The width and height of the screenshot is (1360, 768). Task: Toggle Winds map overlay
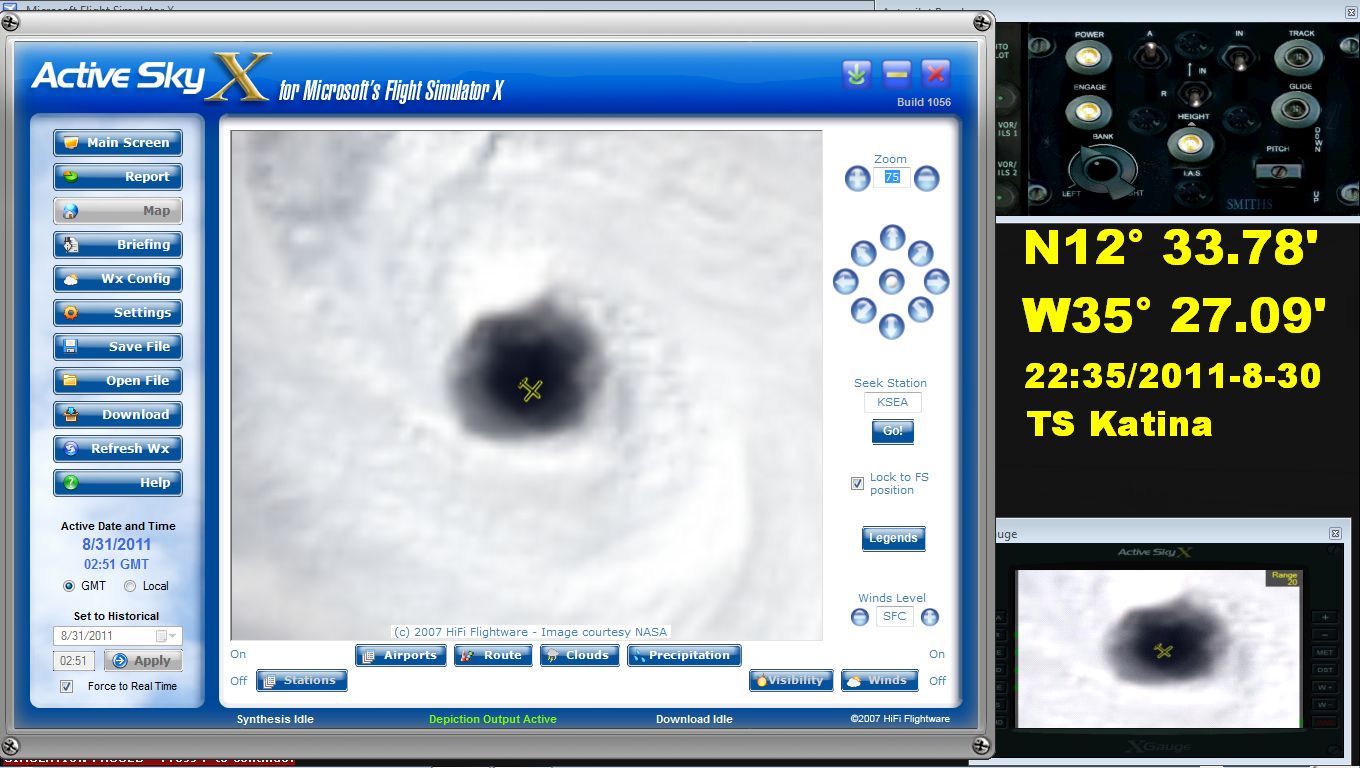pyautogui.click(x=879, y=681)
